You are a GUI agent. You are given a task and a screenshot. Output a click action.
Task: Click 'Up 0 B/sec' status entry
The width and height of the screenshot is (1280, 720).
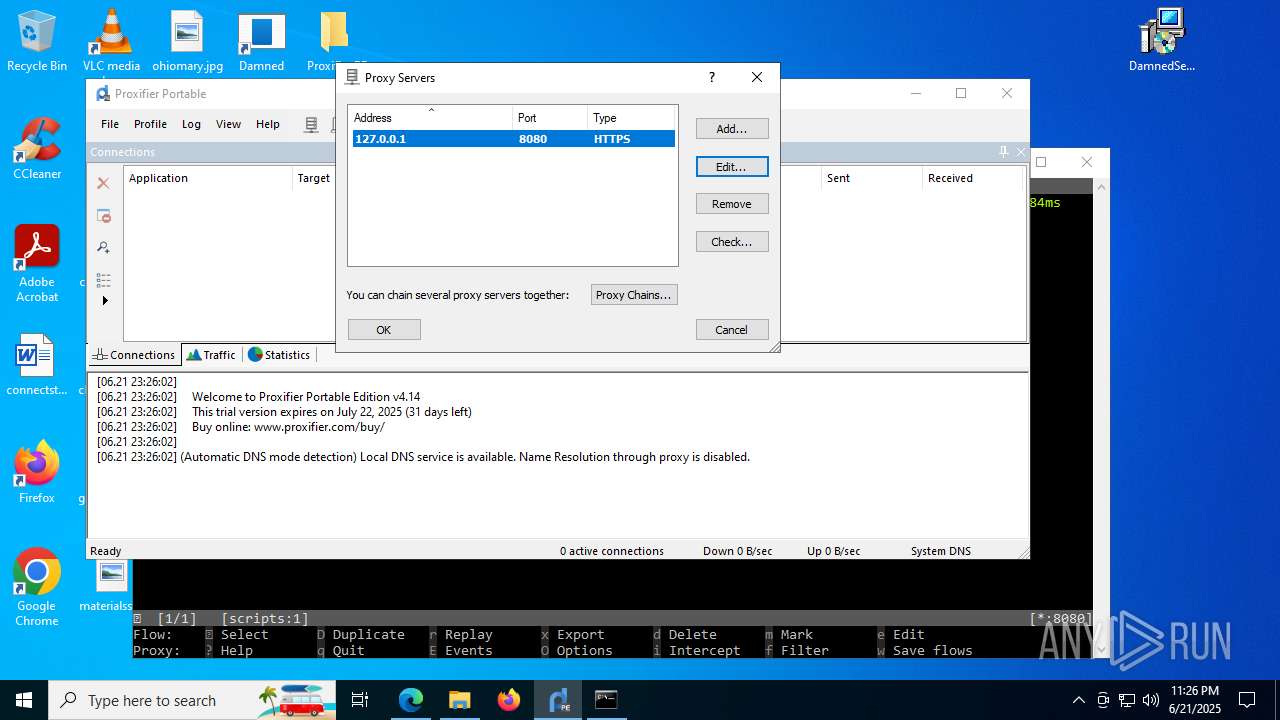tap(834, 551)
